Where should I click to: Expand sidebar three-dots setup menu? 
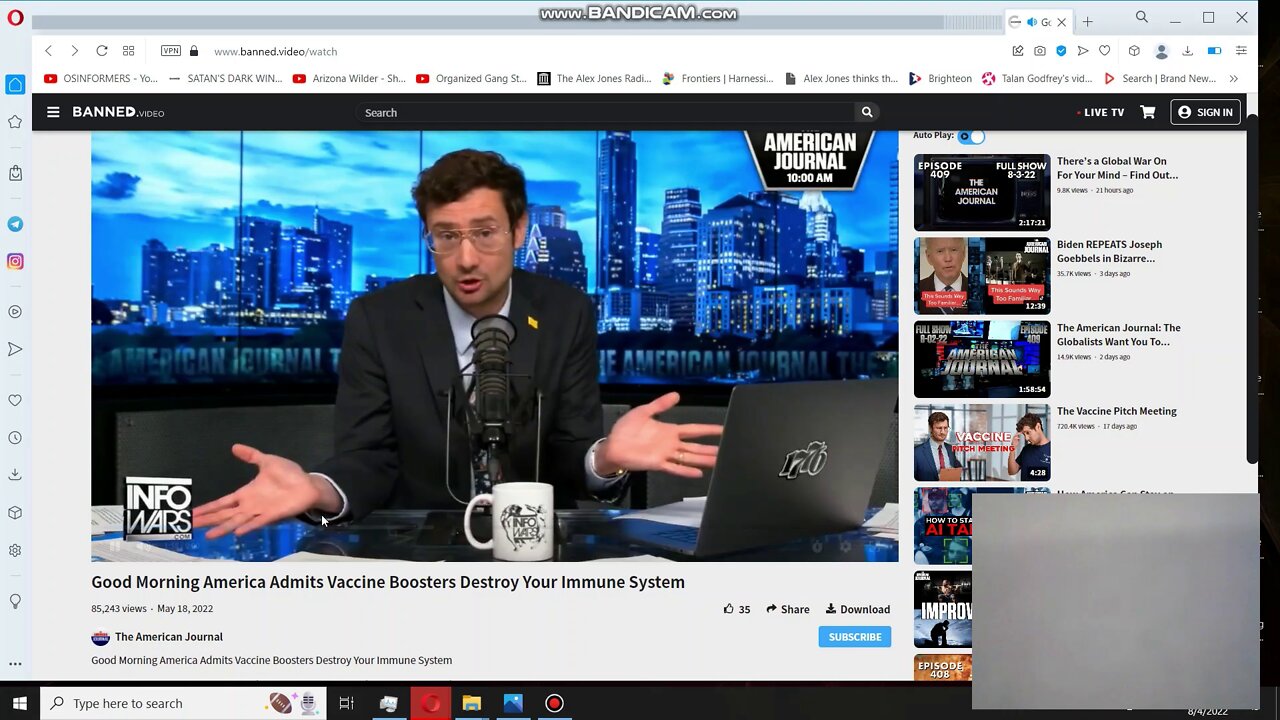click(15, 664)
